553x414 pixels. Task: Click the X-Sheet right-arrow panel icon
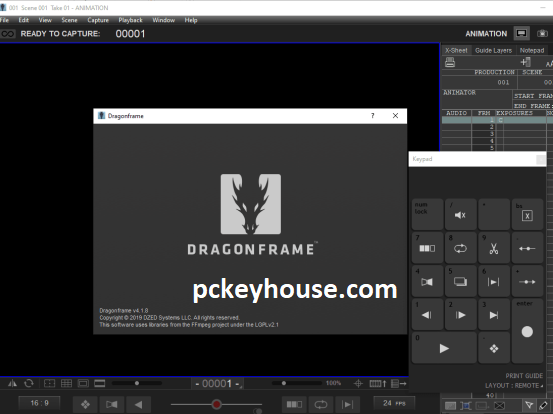[x=399, y=383]
